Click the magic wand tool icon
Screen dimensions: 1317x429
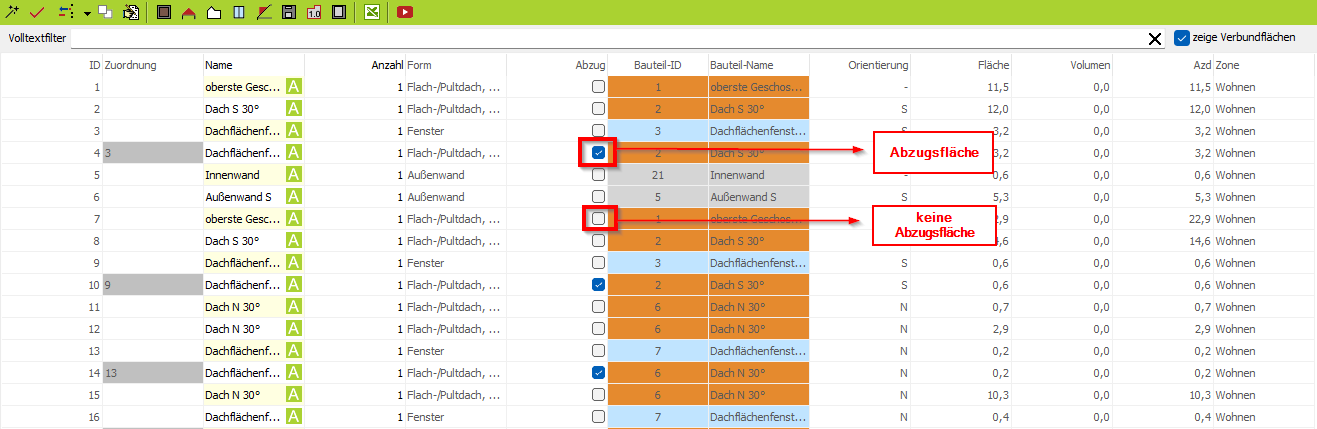tap(14, 12)
